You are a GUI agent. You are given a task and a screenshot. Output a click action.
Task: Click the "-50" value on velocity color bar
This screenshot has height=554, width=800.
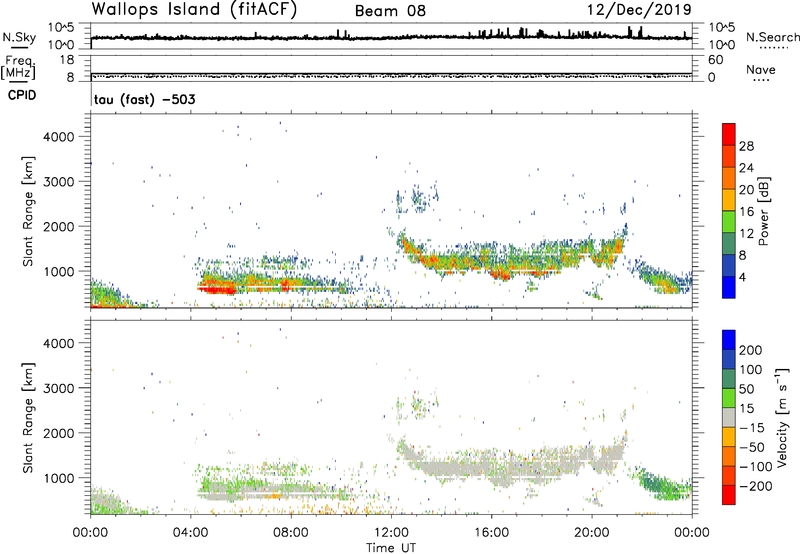752,447
